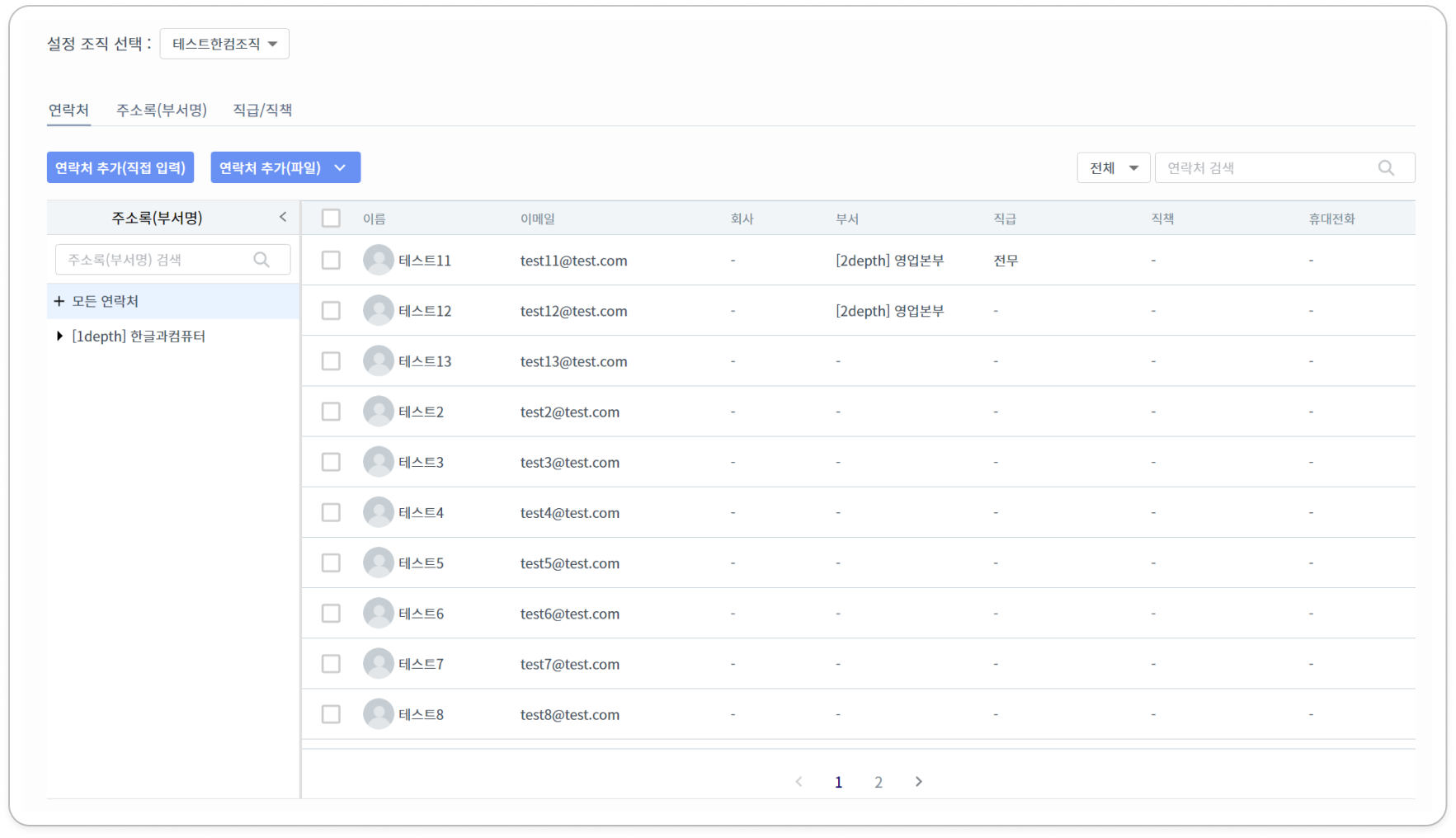Check the box for 테스트13
Viewport: 1456px width, 838px height.
331,360
